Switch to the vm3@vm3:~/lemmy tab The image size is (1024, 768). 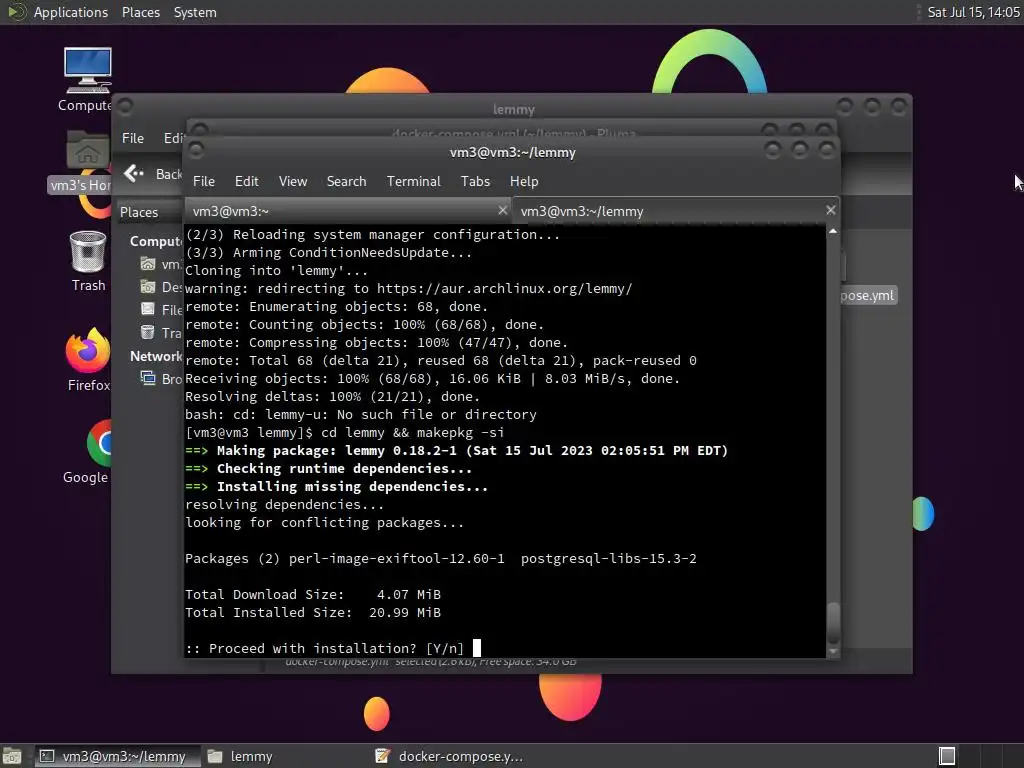click(676, 211)
